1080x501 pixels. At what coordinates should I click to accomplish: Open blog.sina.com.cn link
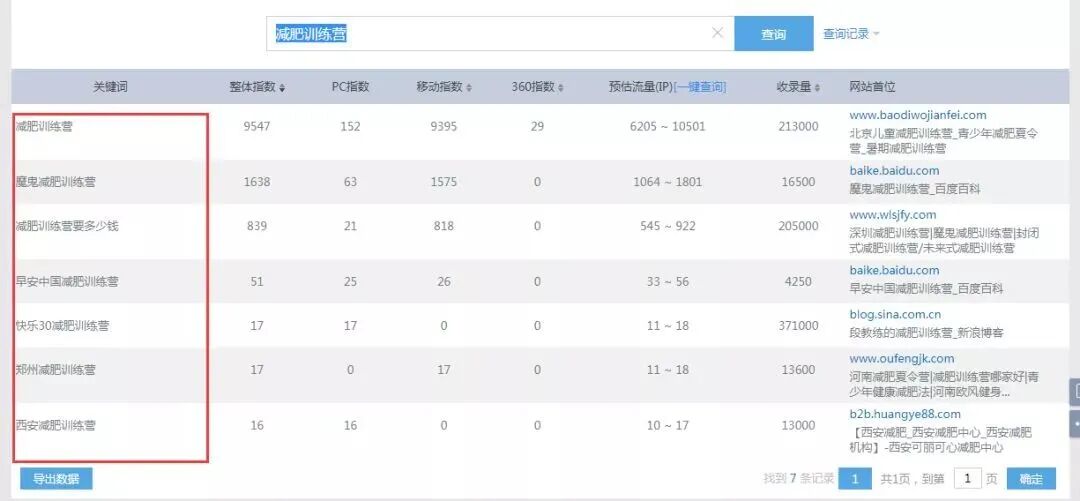pos(895,314)
